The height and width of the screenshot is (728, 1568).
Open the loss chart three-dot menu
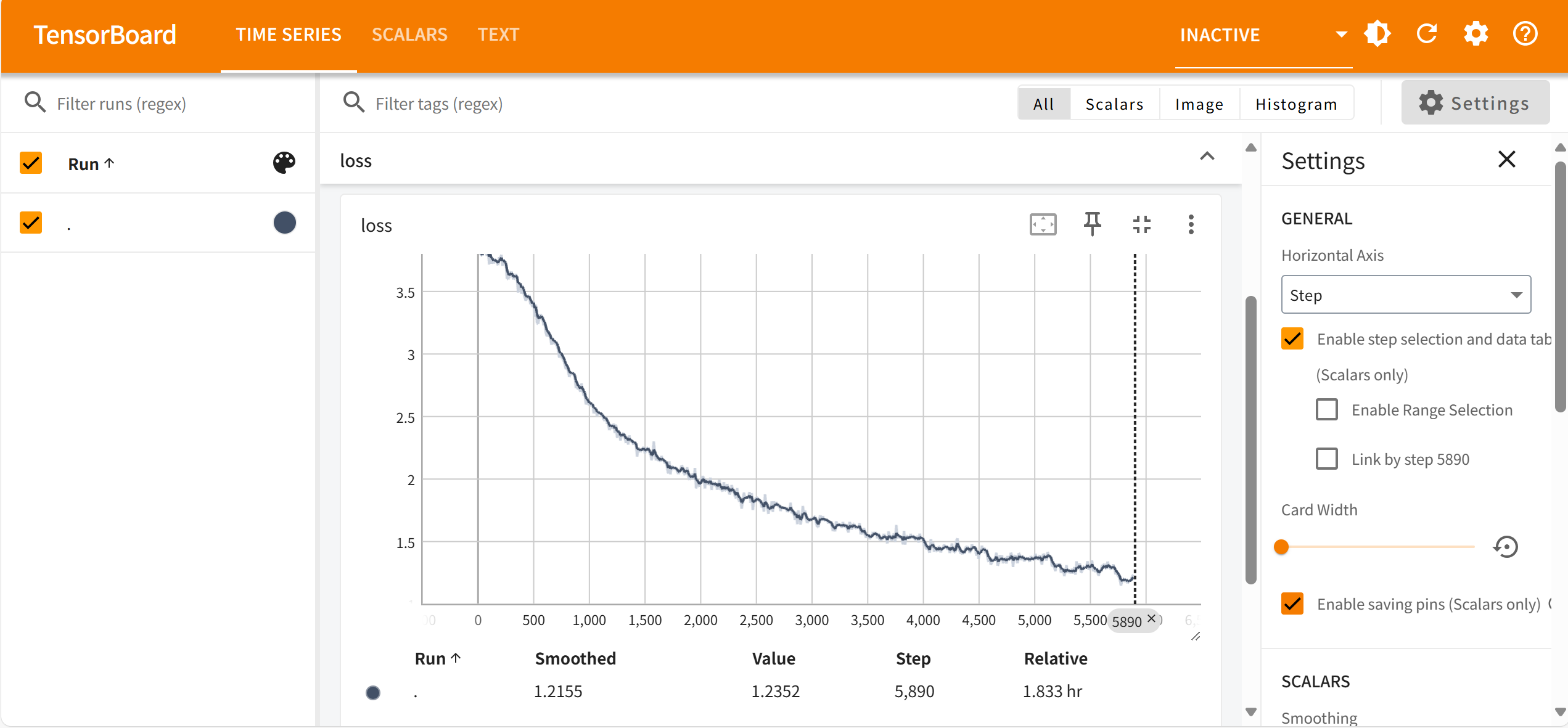[x=1191, y=224]
